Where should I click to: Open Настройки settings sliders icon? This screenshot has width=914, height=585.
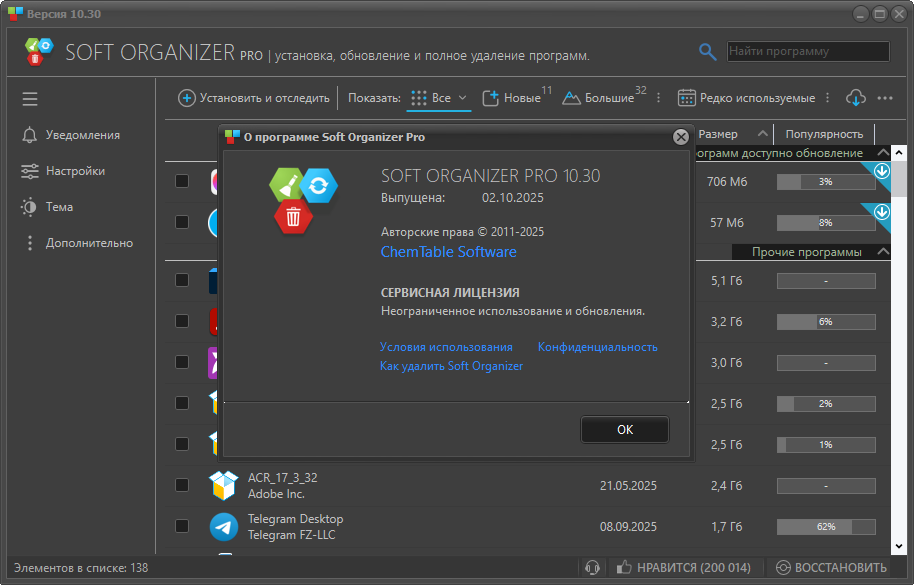(30, 171)
